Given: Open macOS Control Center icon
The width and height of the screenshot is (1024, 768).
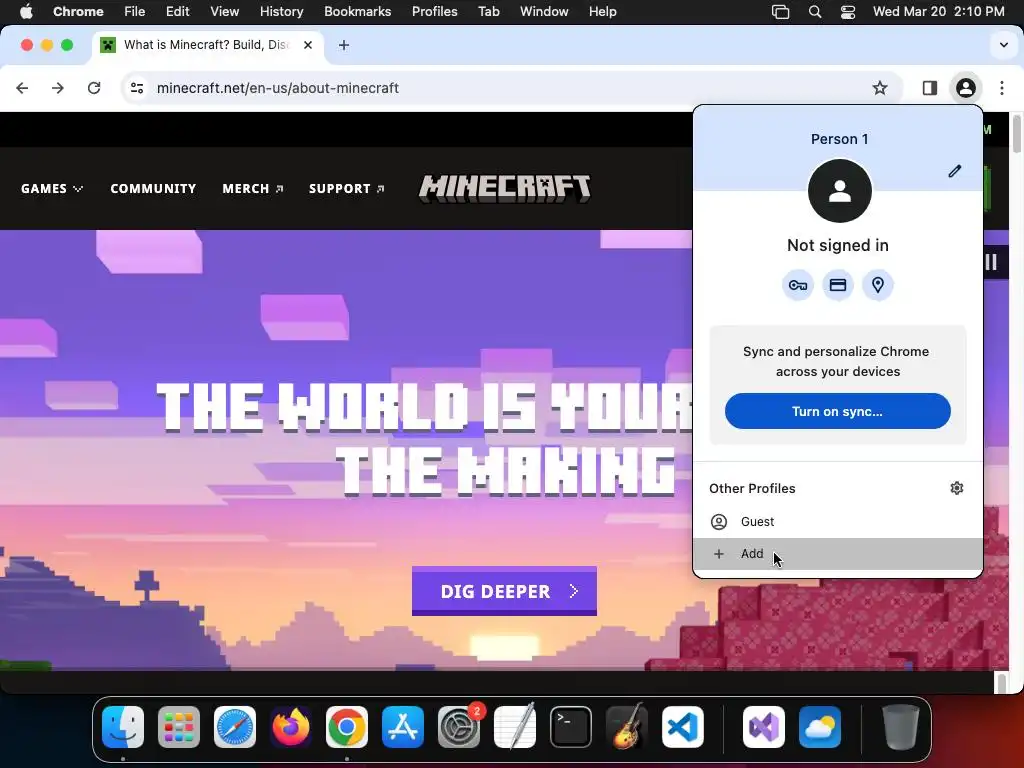Looking at the screenshot, I should tap(848, 12).
